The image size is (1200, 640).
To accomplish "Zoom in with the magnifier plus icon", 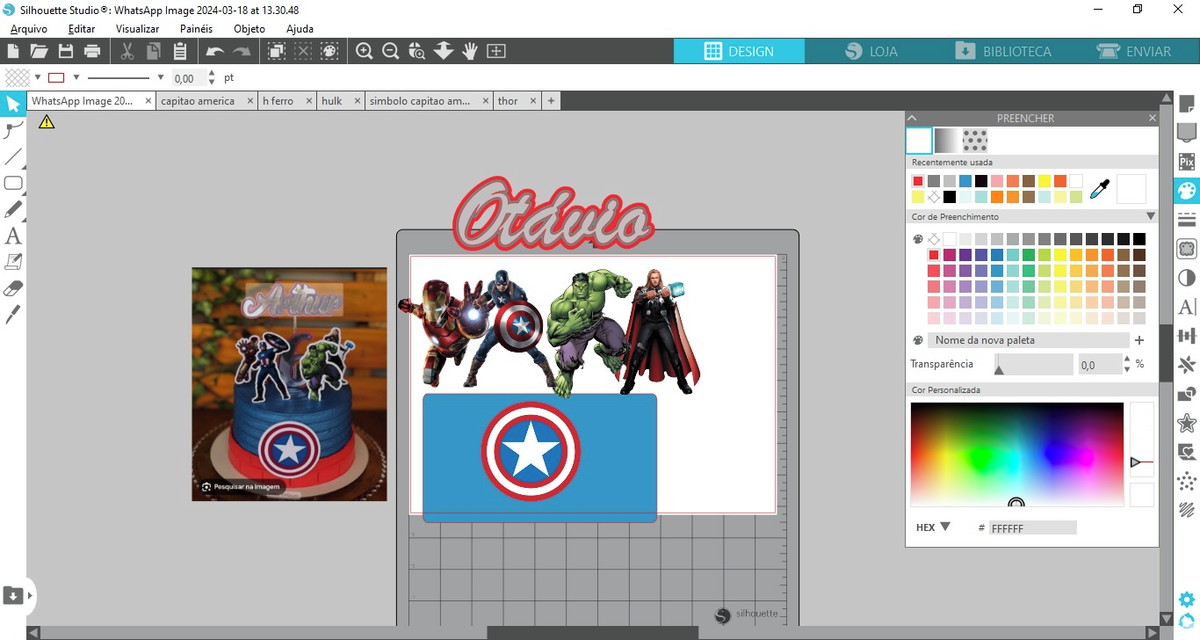I will coord(364,51).
